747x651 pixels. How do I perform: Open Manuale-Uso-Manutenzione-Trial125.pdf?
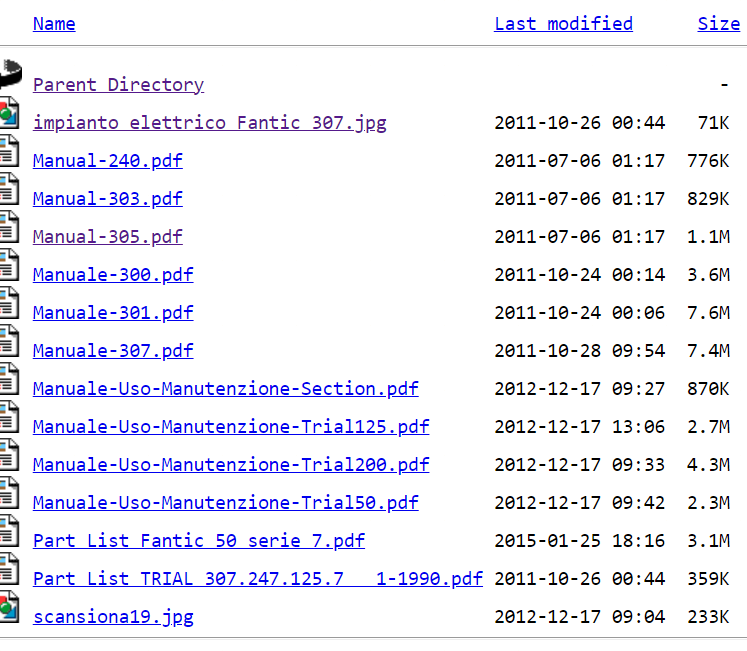(x=230, y=427)
